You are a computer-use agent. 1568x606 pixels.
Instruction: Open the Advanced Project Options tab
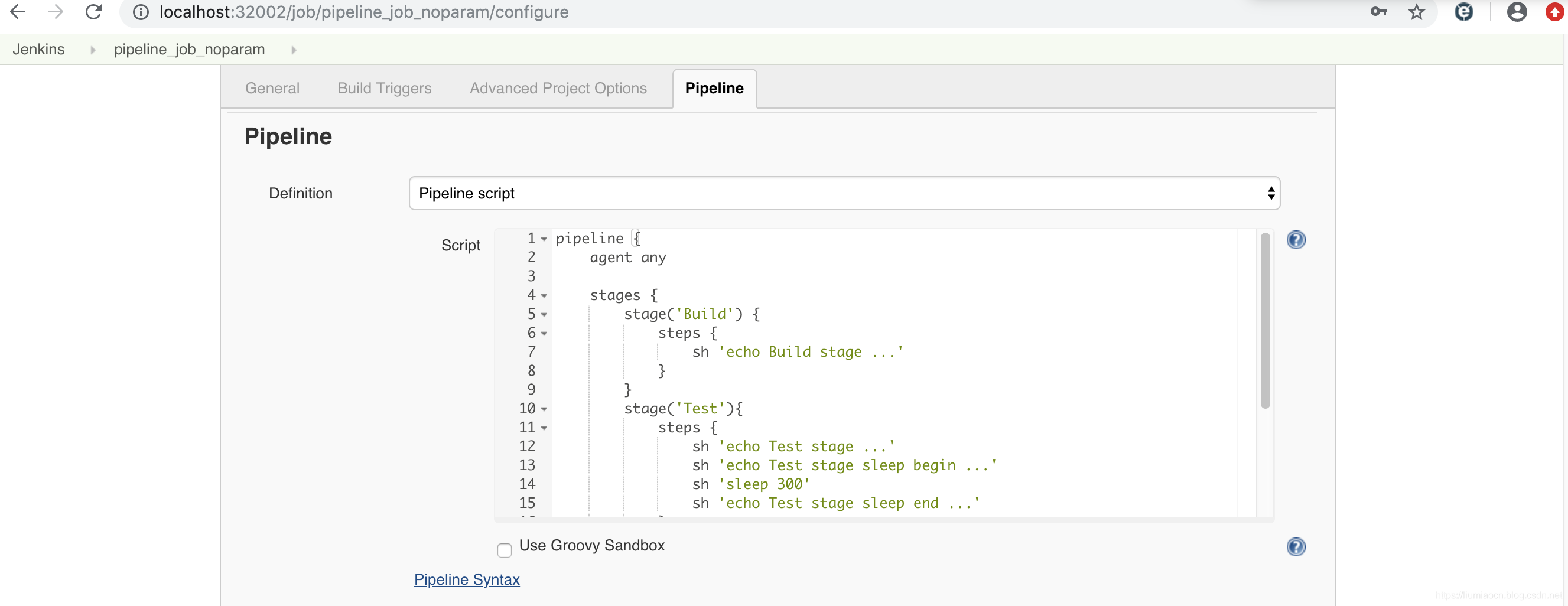(x=558, y=88)
